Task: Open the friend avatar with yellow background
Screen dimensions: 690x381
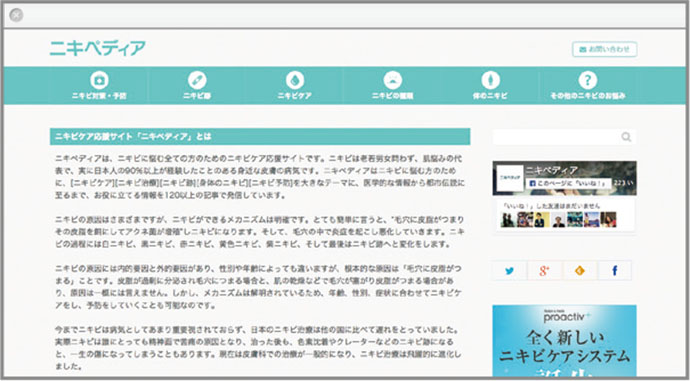Action: (x=541, y=220)
